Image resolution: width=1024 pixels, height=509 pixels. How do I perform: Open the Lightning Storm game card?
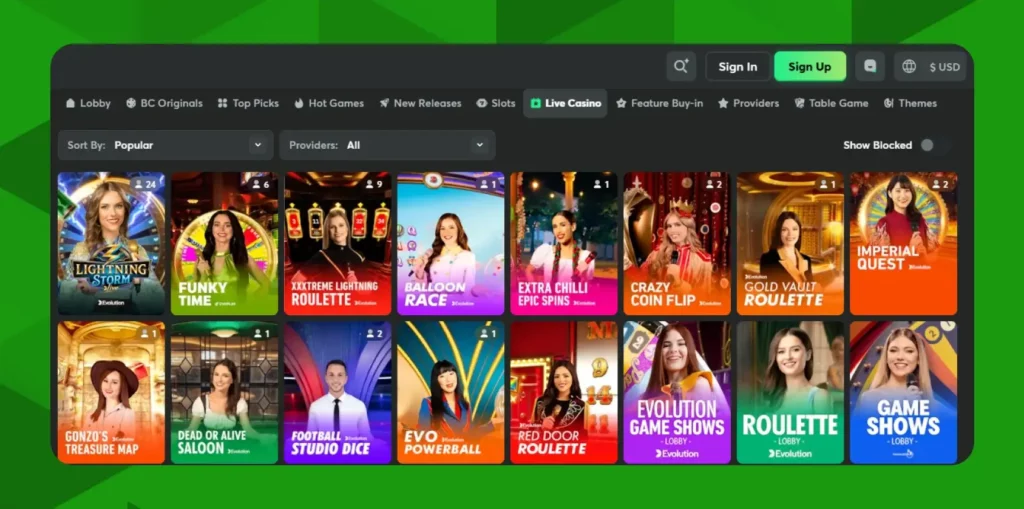pos(111,244)
